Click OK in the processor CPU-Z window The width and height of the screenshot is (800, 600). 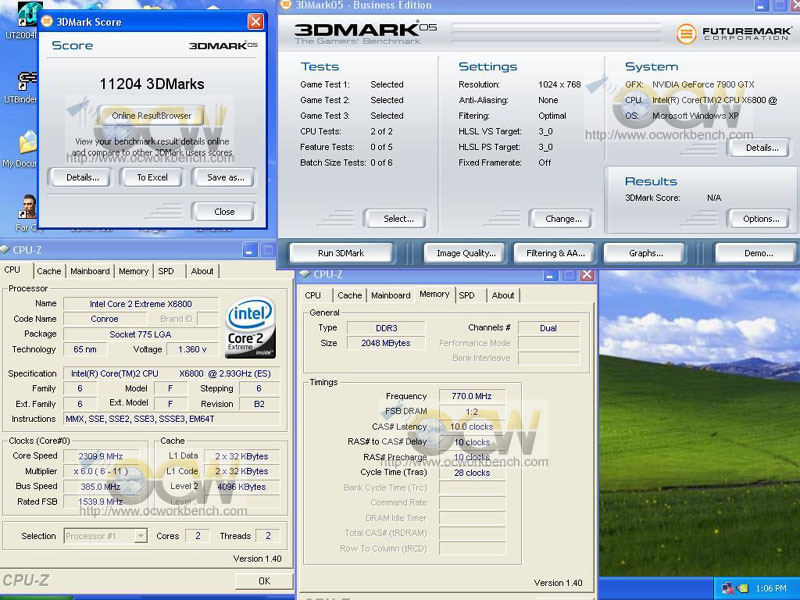click(x=264, y=581)
